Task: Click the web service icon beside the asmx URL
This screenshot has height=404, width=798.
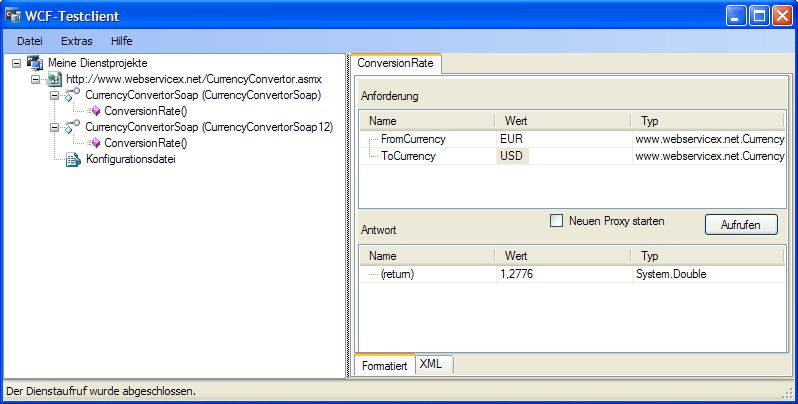Action: (54, 79)
